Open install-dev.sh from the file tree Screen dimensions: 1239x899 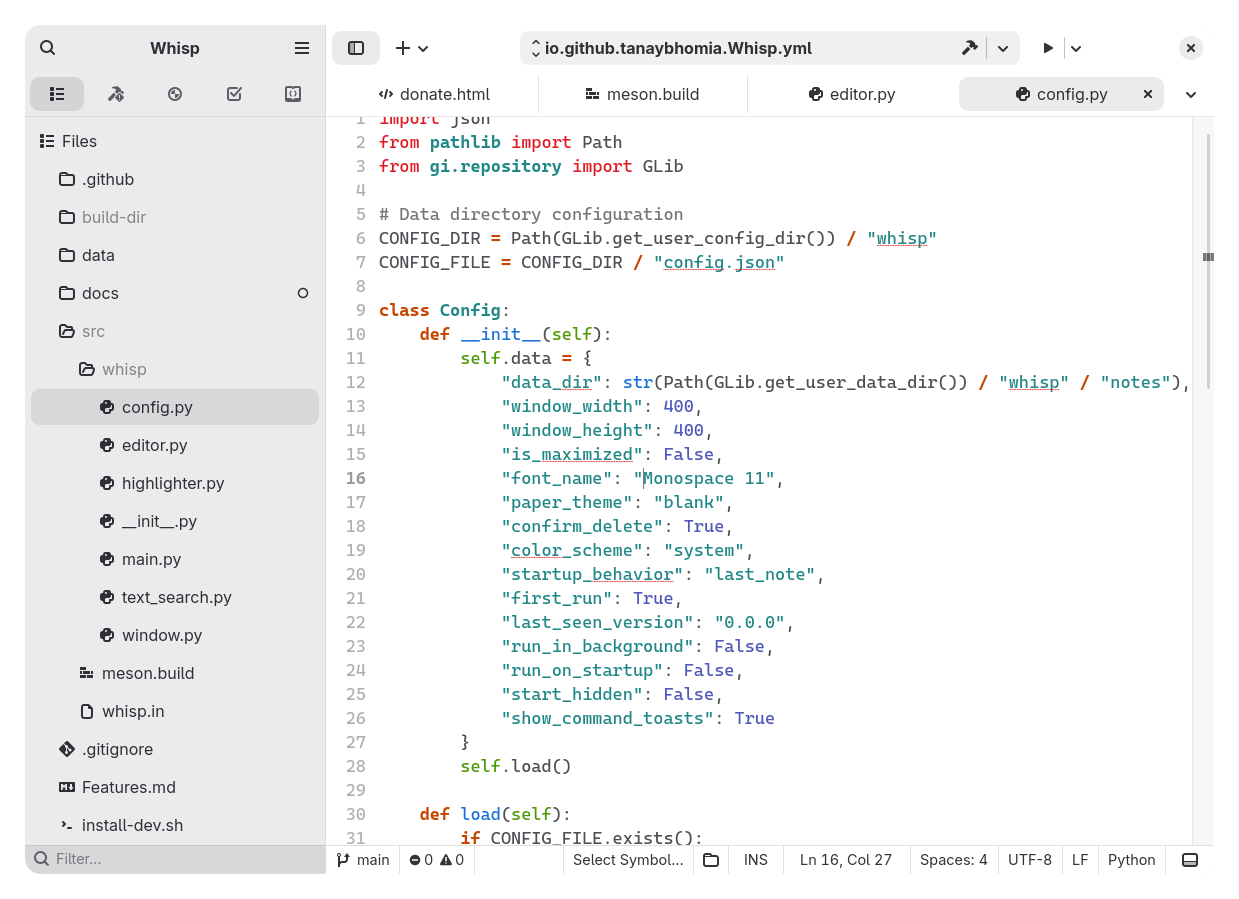click(x=175, y=825)
